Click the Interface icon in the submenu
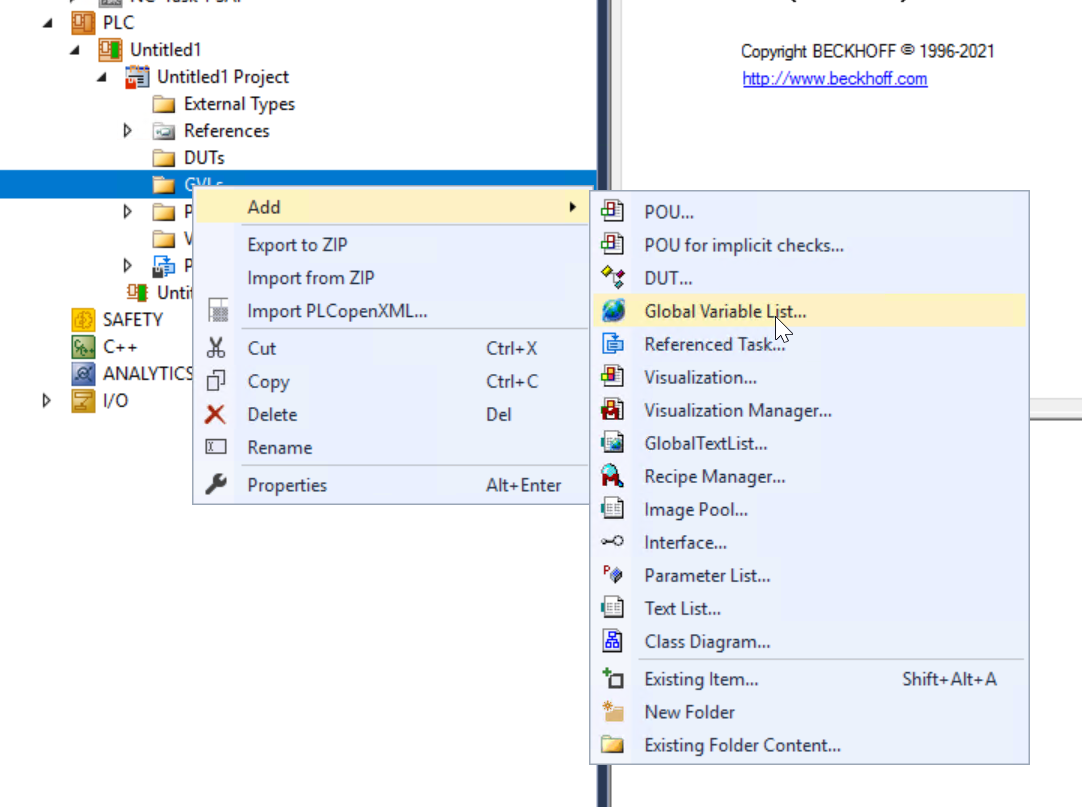This screenshot has height=807, width=1082. coord(612,541)
